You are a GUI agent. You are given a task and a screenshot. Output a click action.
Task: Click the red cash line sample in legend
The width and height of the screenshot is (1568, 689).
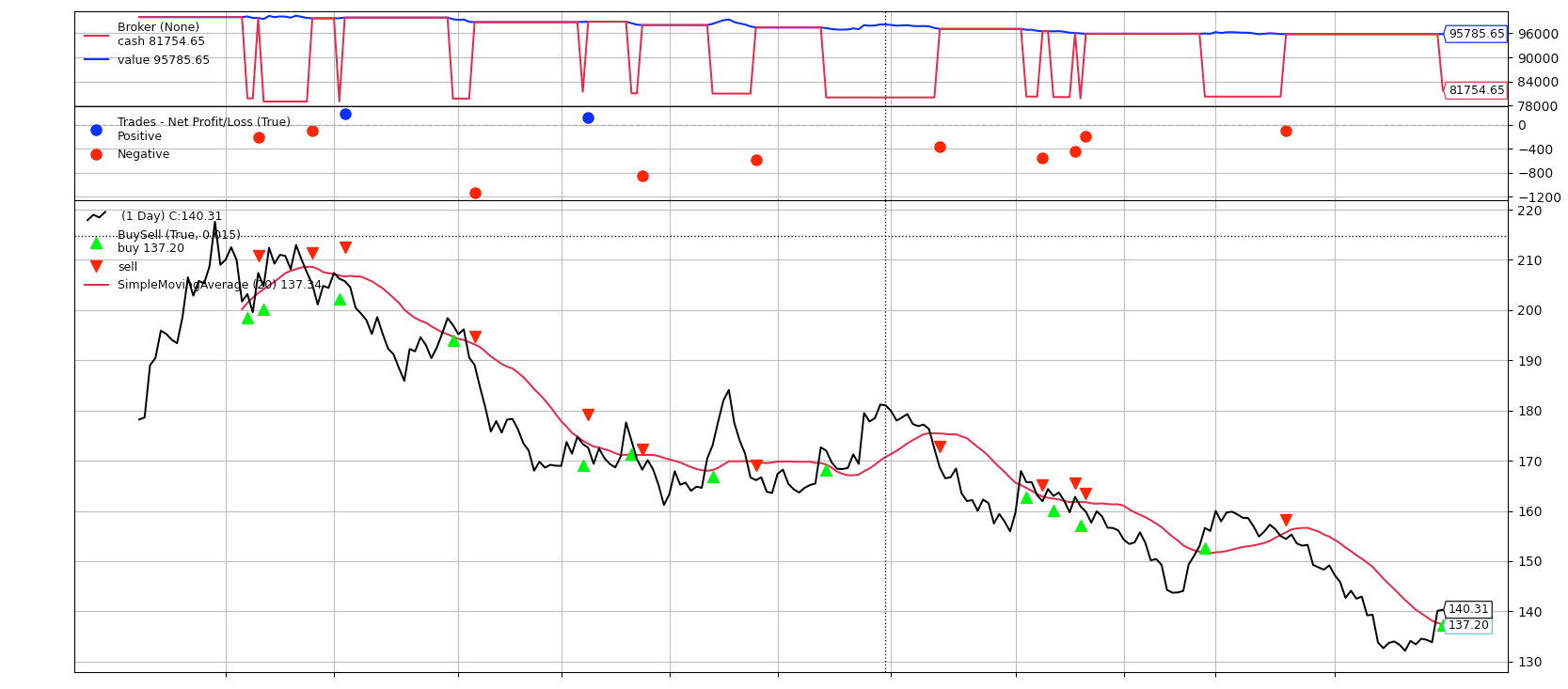pyautogui.click(x=96, y=35)
